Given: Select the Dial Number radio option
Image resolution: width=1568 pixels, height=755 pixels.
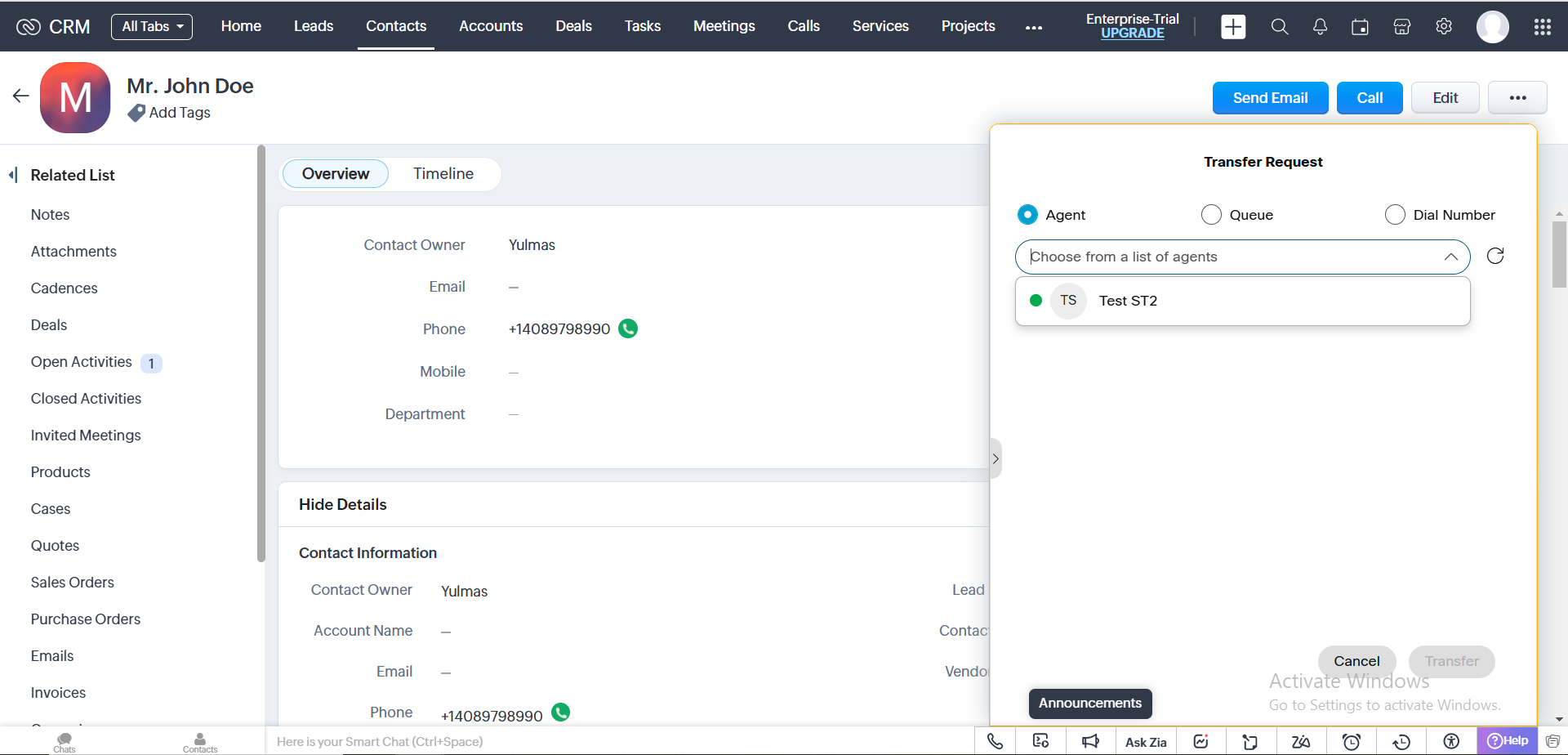Looking at the screenshot, I should tap(1395, 215).
